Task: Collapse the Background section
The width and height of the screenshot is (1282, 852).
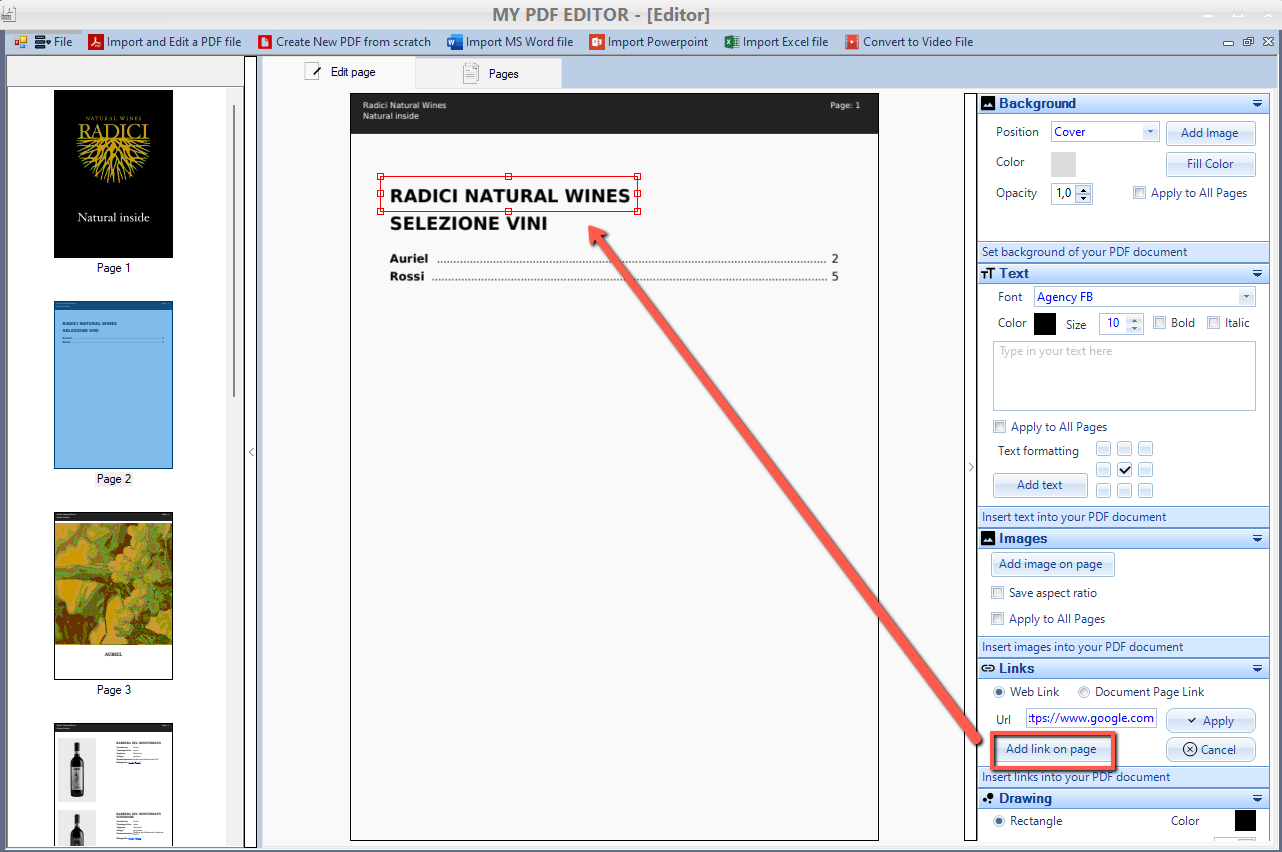Action: tap(1257, 104)
